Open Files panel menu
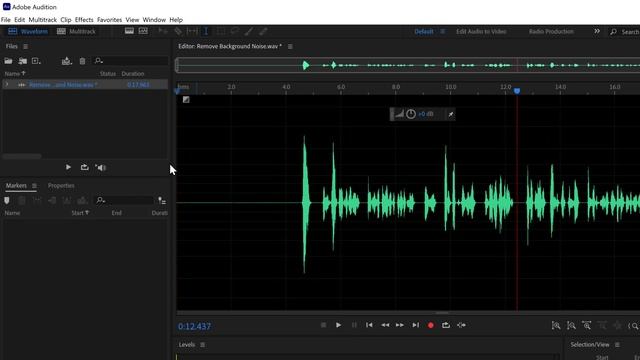This screenshot has width=640, height=360. point(25,47)
